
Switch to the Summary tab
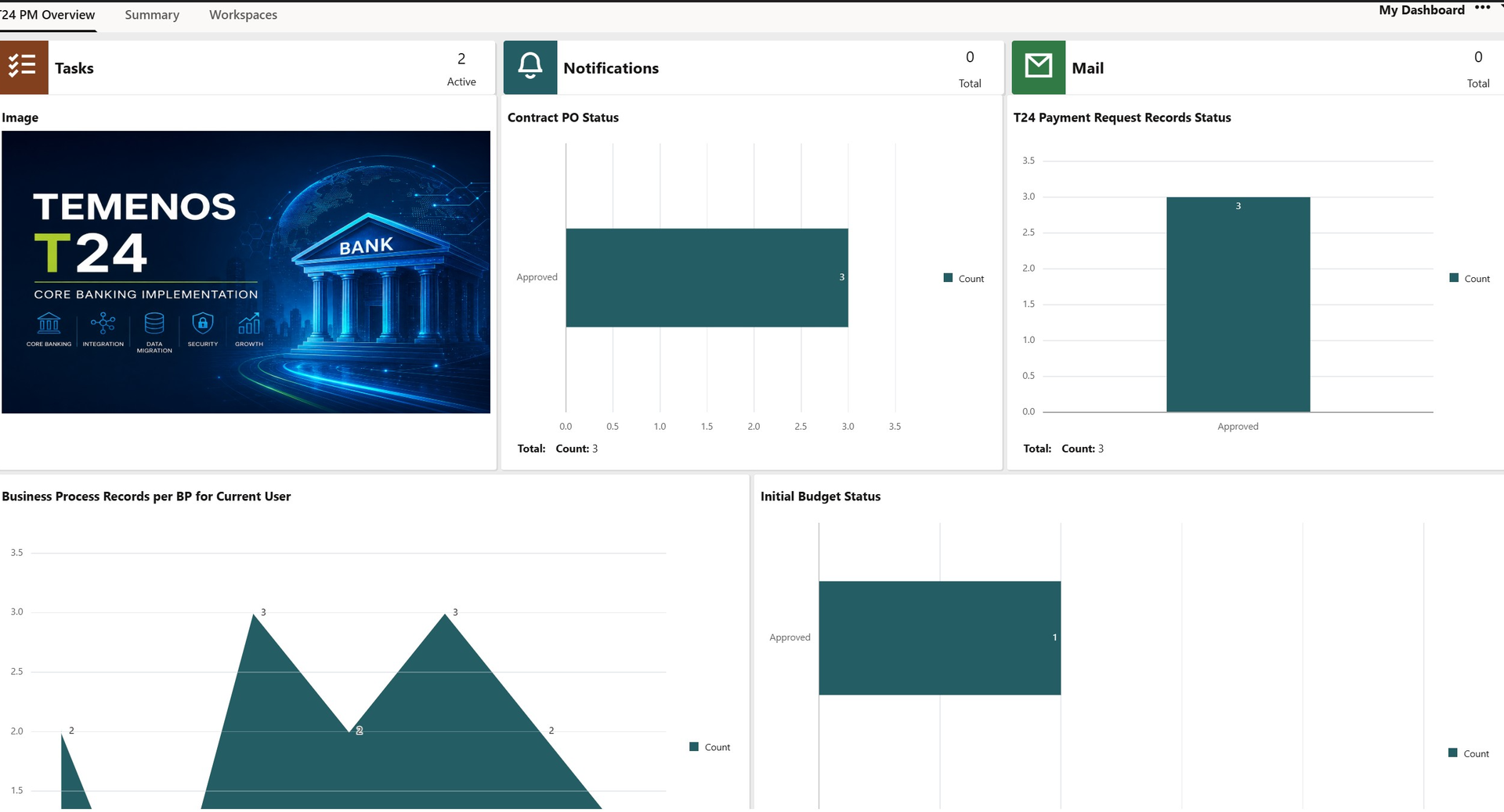tap(152, 15)
